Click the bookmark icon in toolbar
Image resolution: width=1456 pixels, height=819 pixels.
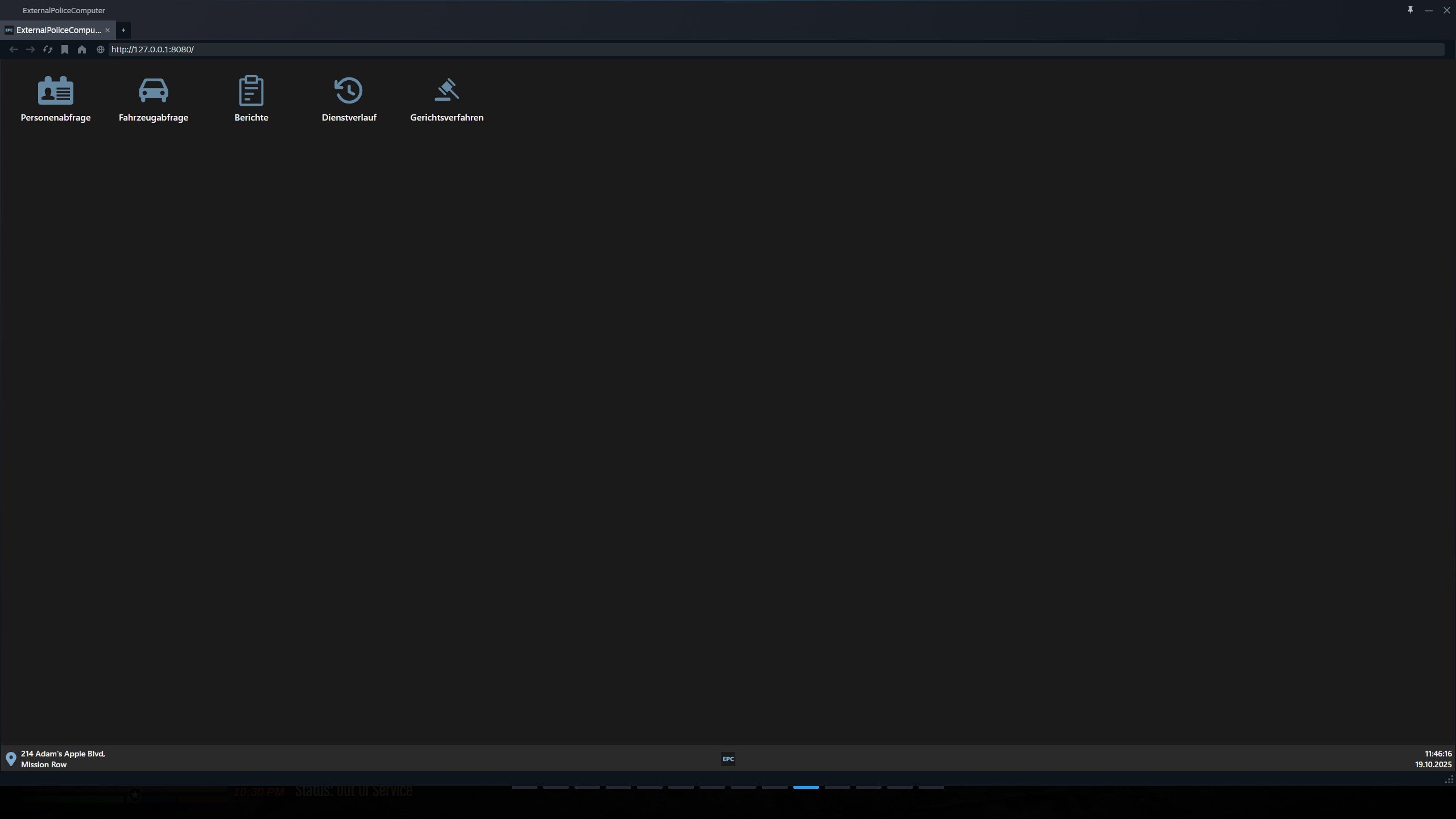(x=65, y=49)
